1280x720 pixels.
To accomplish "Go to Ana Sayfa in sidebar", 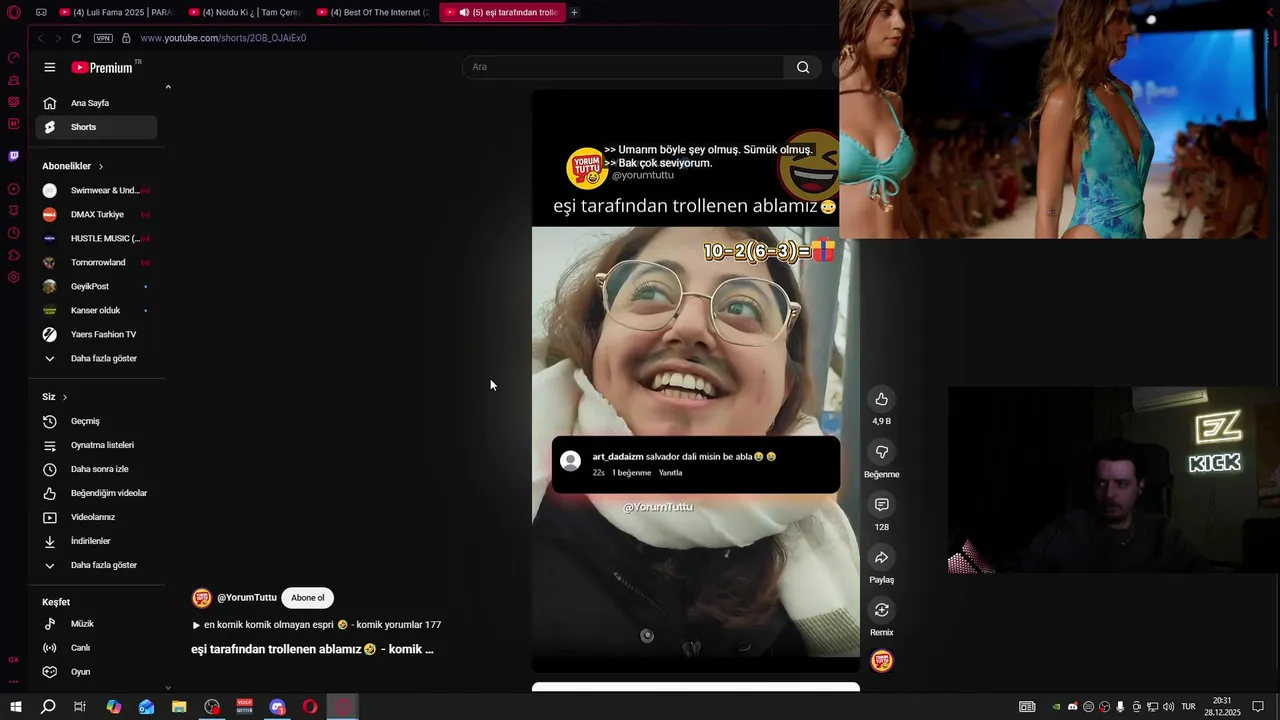I will click(x=96, y=103).
